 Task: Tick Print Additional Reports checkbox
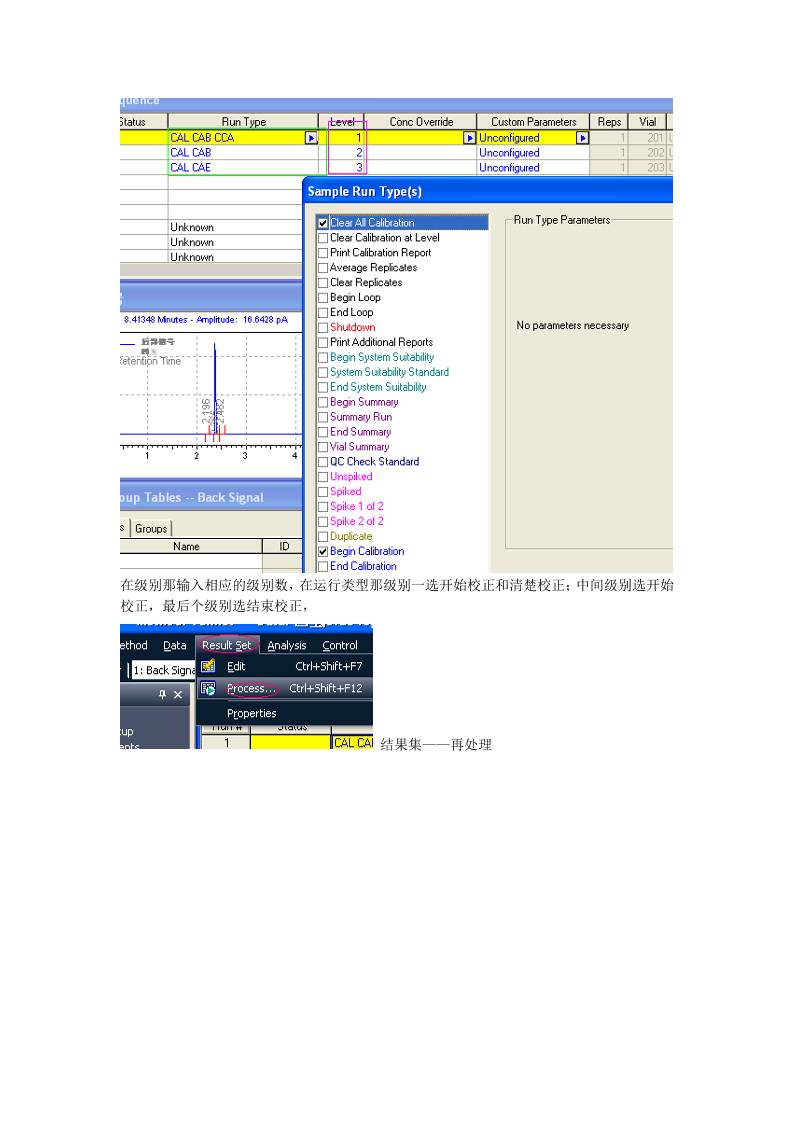[323, 343]
